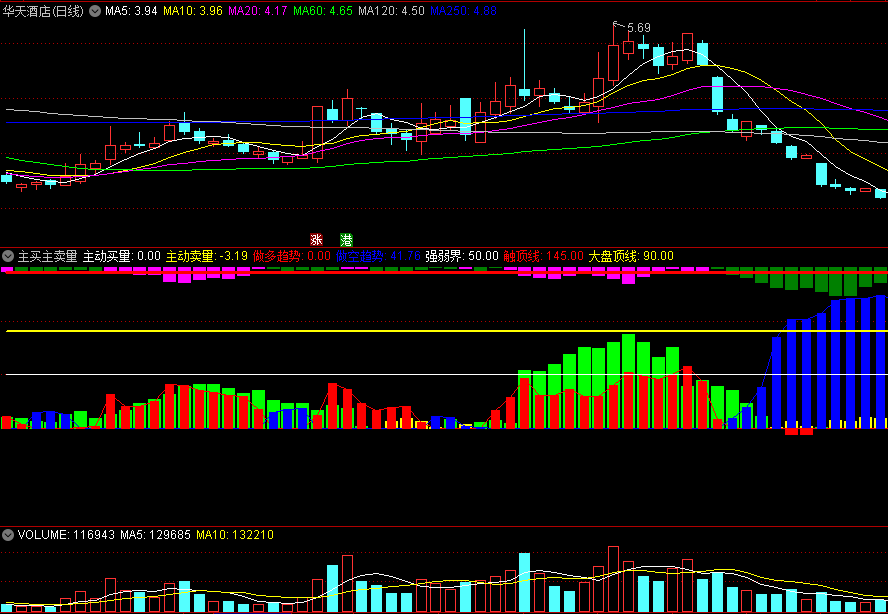
Task: Open the VOLUME panel dropdown arrow
Action: 7,534
